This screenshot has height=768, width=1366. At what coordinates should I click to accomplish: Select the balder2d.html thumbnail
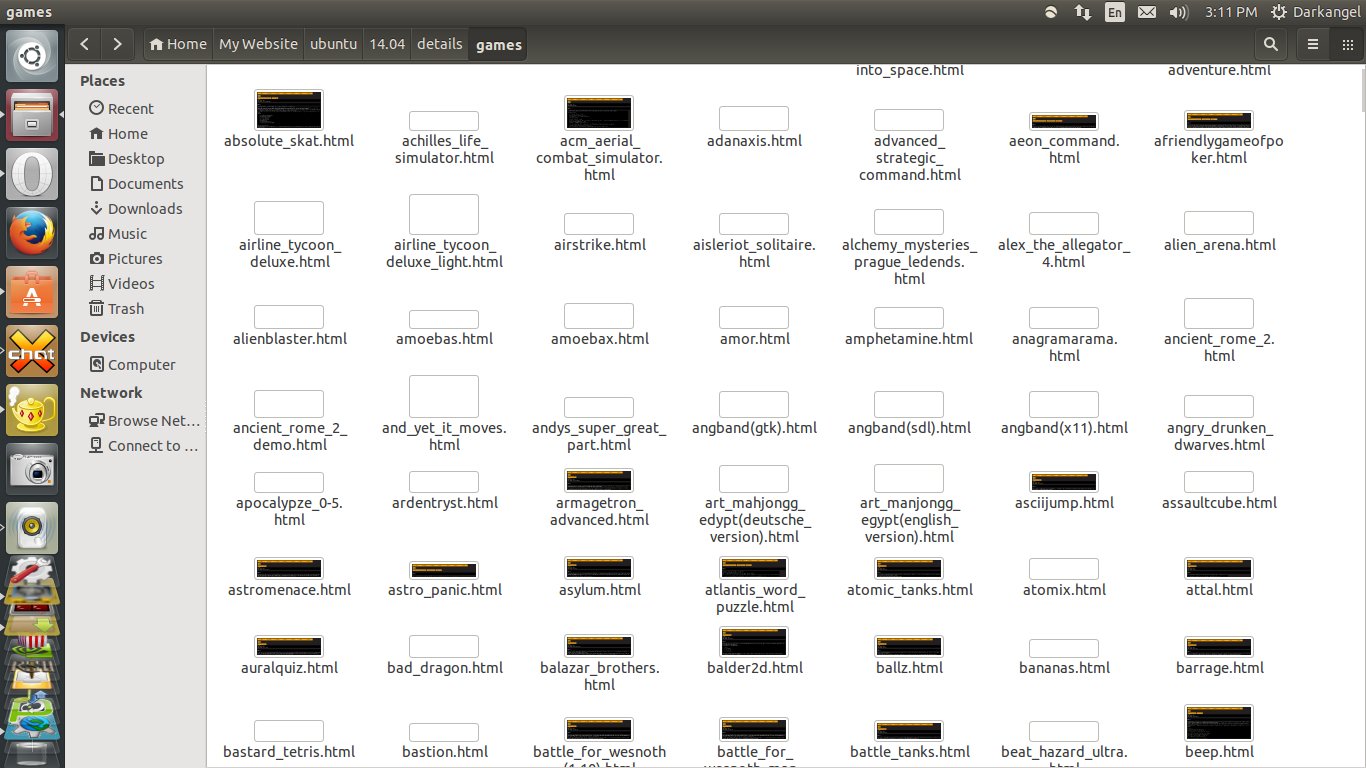pos(754,642)
